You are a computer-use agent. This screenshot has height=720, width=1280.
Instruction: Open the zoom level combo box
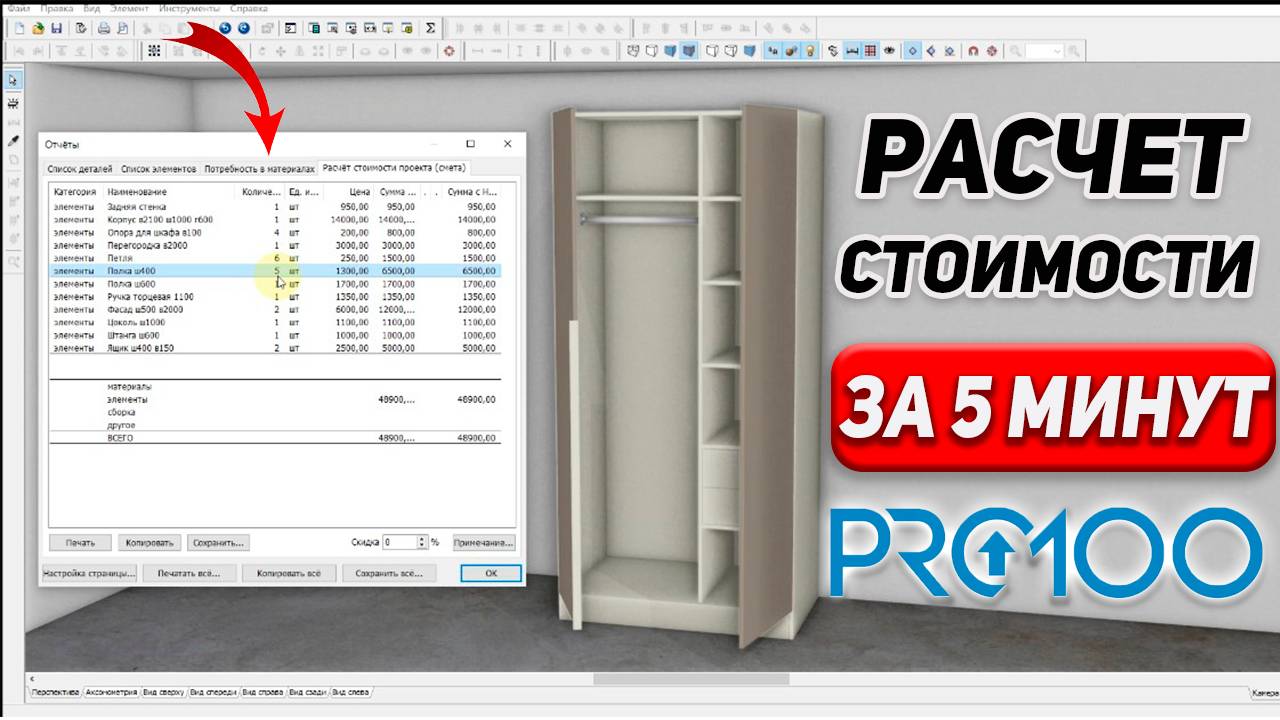tap(1044, 50)
